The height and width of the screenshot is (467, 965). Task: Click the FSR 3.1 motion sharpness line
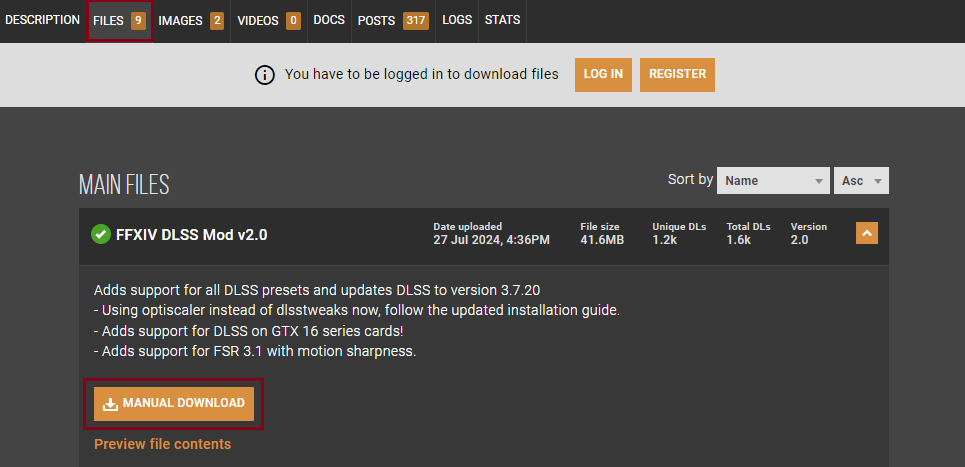[255, 352]
